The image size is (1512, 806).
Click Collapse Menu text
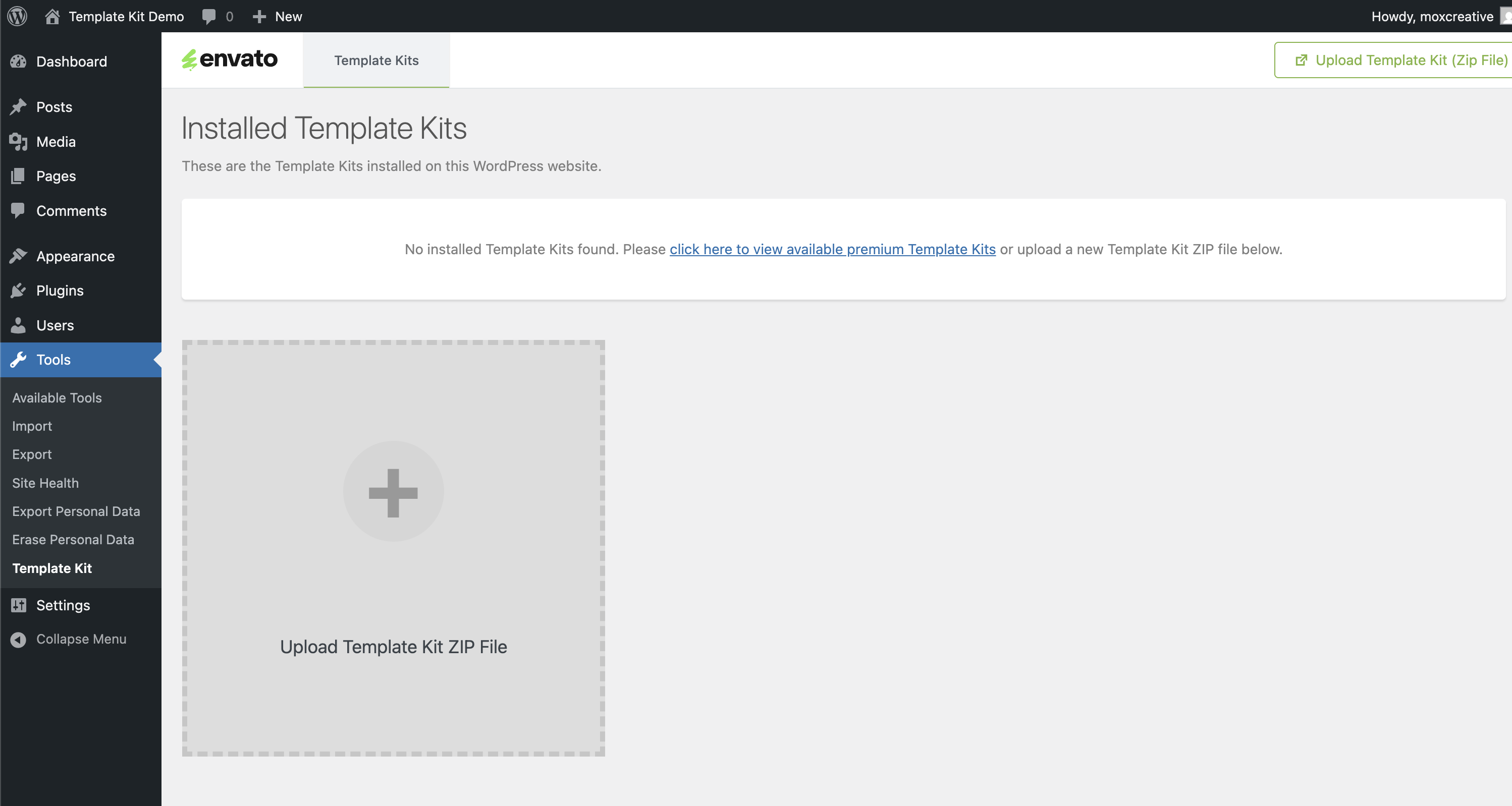82,640
